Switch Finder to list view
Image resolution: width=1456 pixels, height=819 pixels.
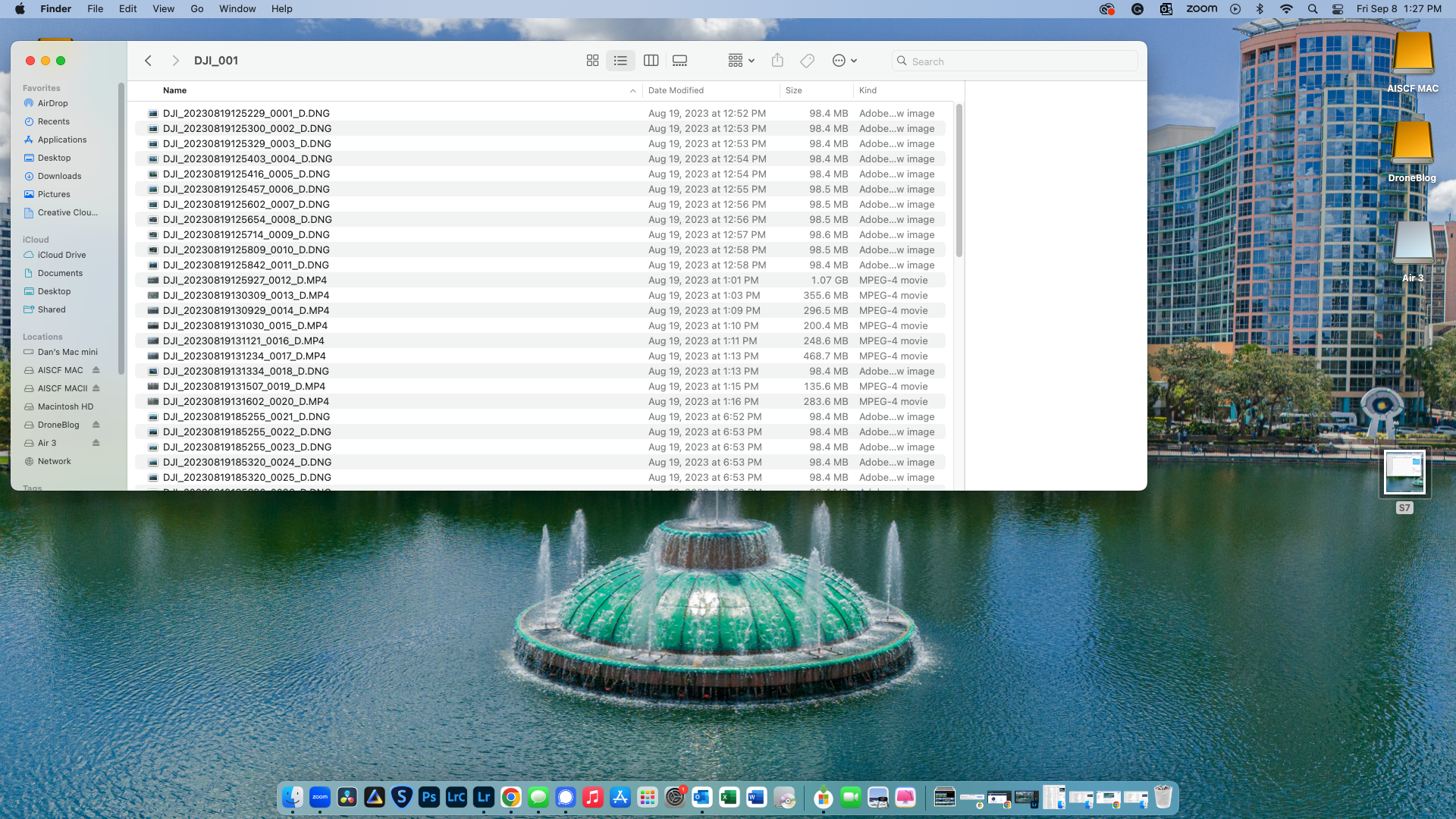(620, 61)
